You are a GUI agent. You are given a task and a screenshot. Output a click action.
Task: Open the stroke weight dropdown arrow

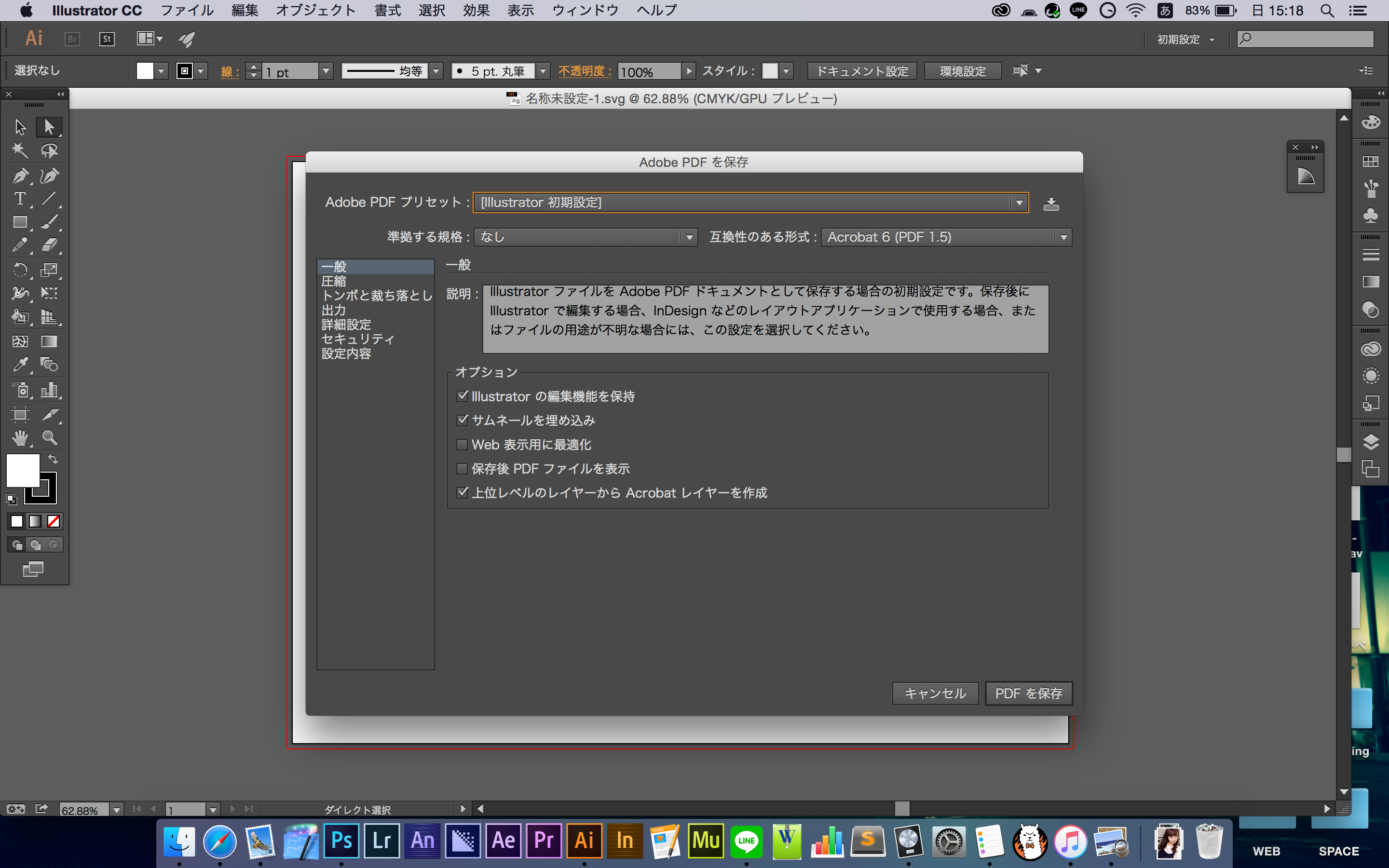[326, 71]
